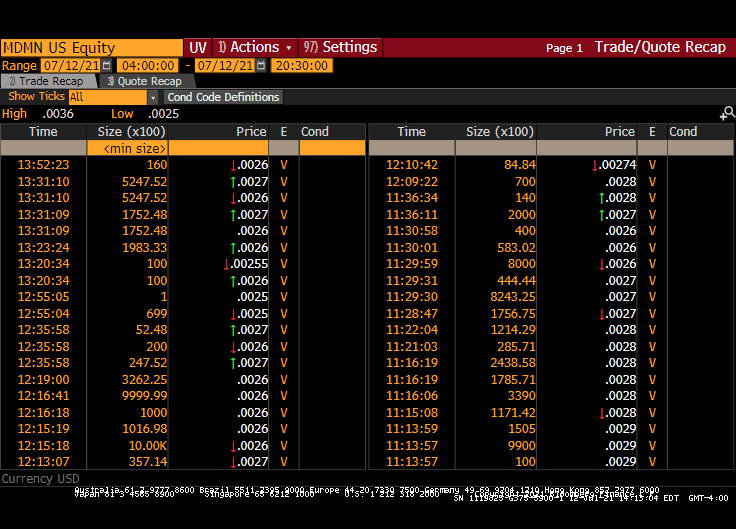Click Cond Code Definitions button

point(223,97)
